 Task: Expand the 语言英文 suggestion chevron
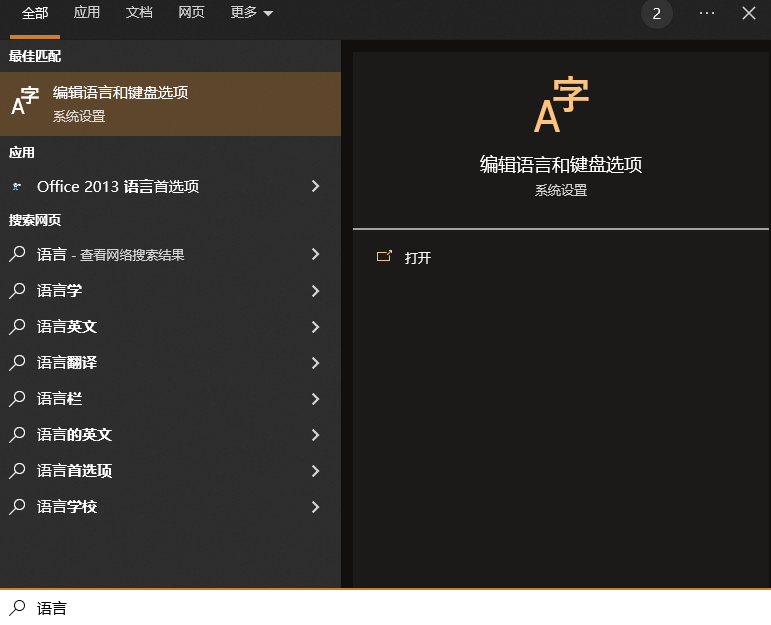[315, 327]
